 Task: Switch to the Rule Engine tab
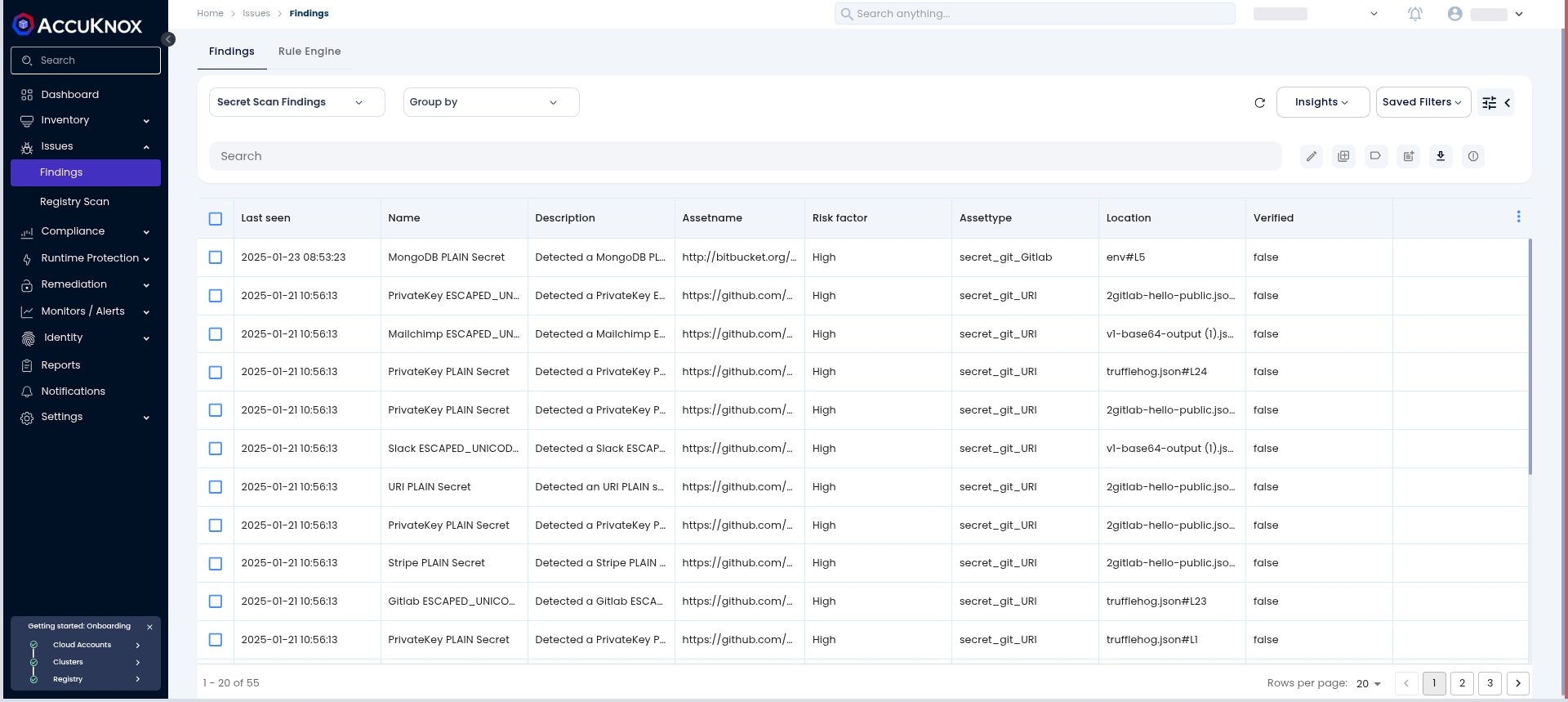point(310,51)
